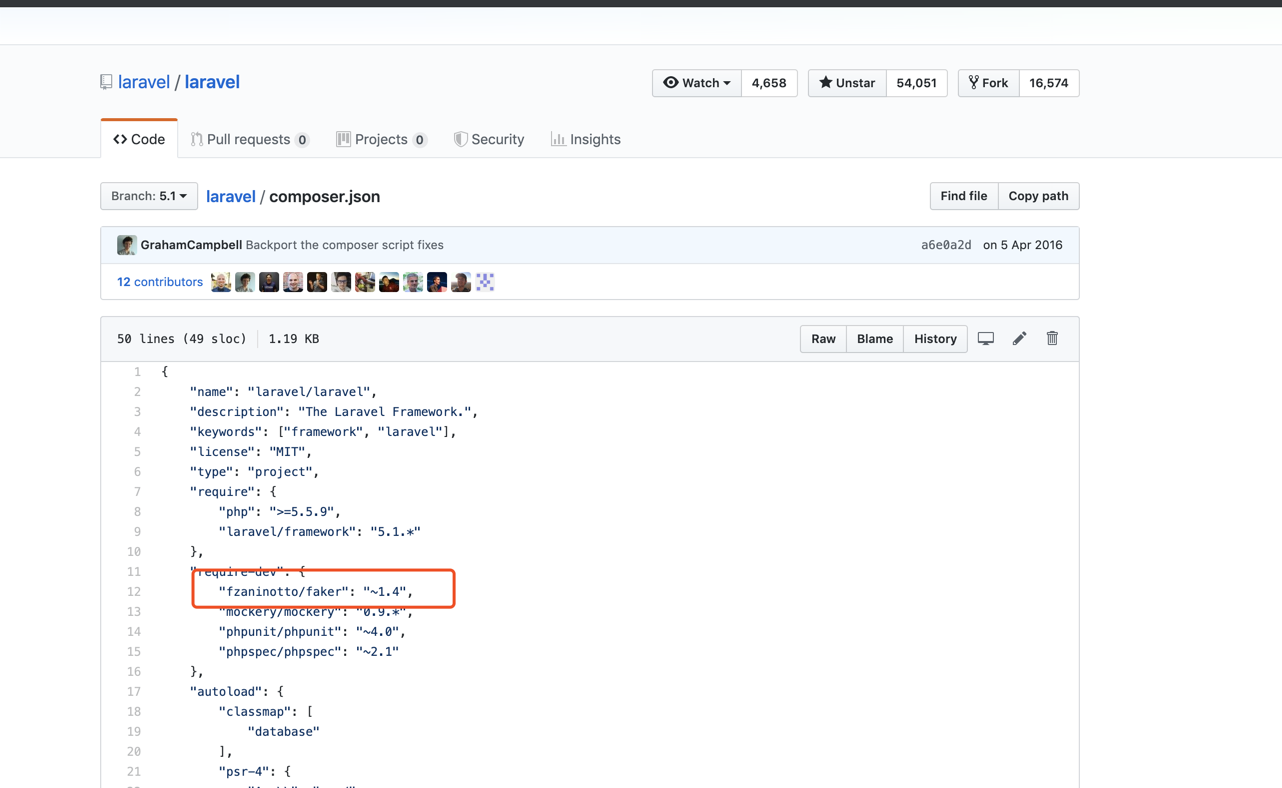View Blame for composer.json

pos(874,339)
